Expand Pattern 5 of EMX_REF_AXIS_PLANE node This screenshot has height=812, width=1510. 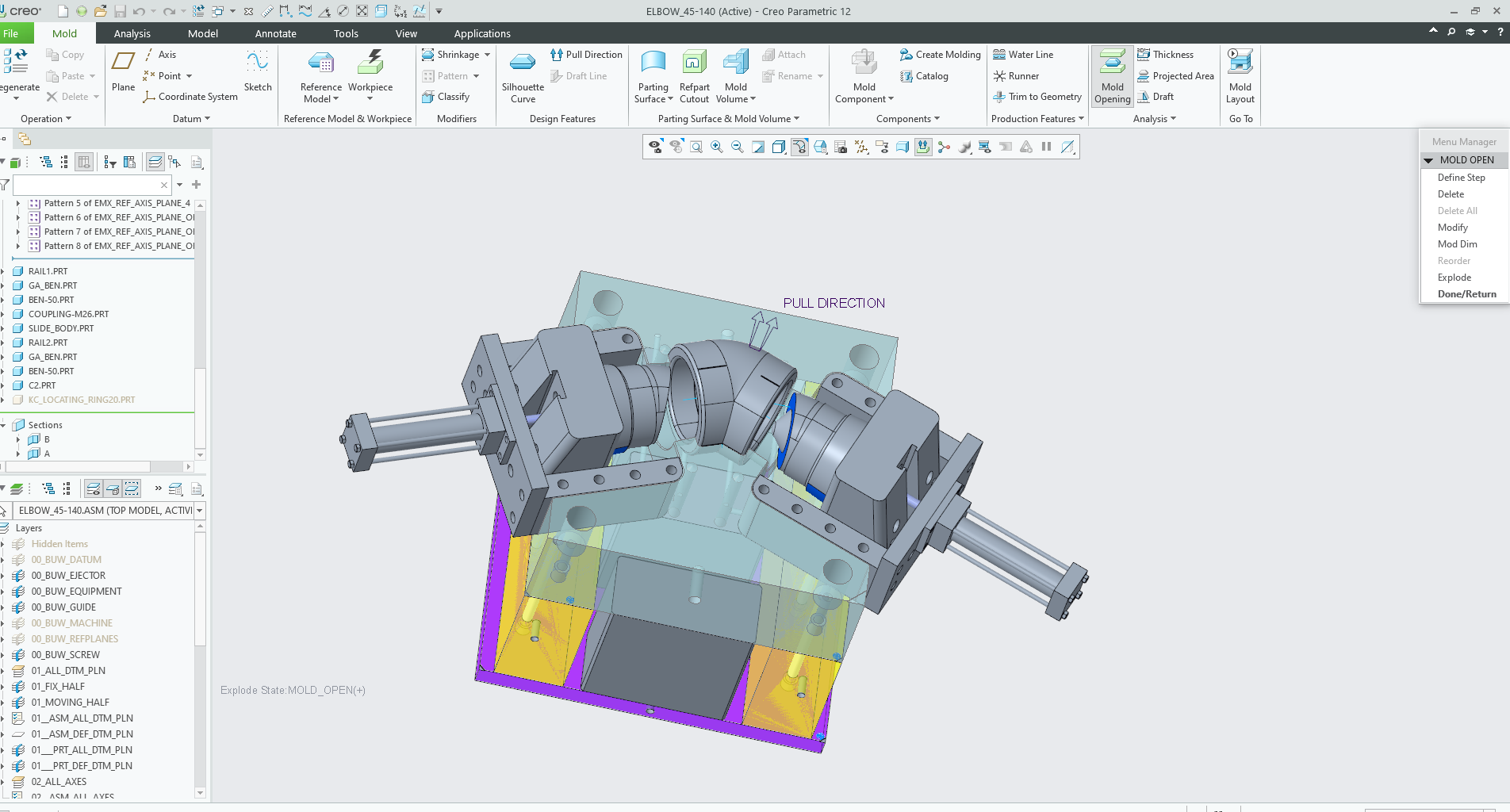click(x=18, y=203)
